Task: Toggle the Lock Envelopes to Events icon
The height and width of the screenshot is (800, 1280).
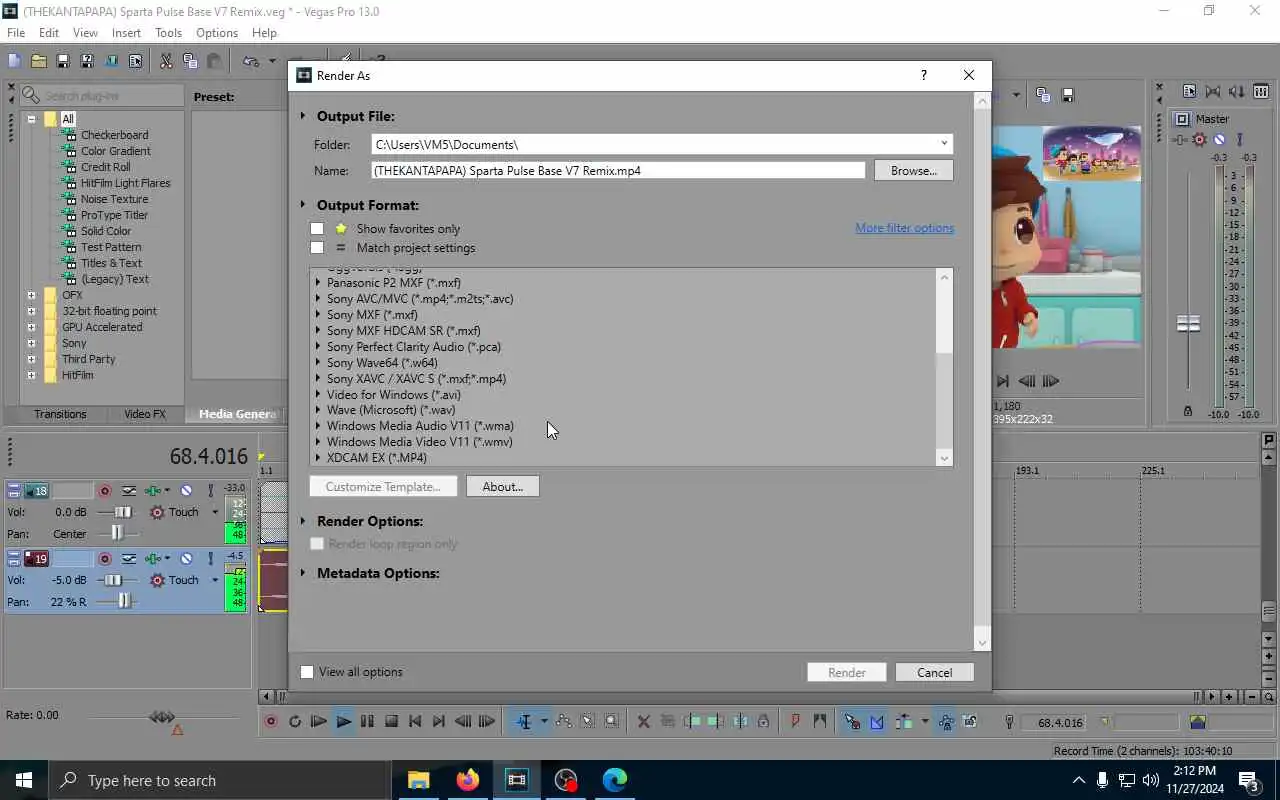Action: (x=946, y=721)
